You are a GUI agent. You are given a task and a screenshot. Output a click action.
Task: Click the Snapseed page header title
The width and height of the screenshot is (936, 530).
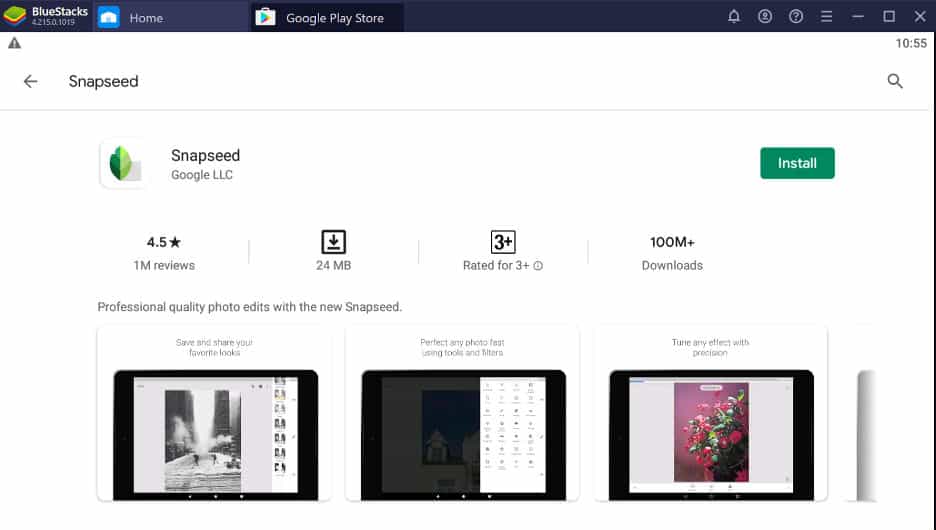pyautogui.click(x=103, y=81)
